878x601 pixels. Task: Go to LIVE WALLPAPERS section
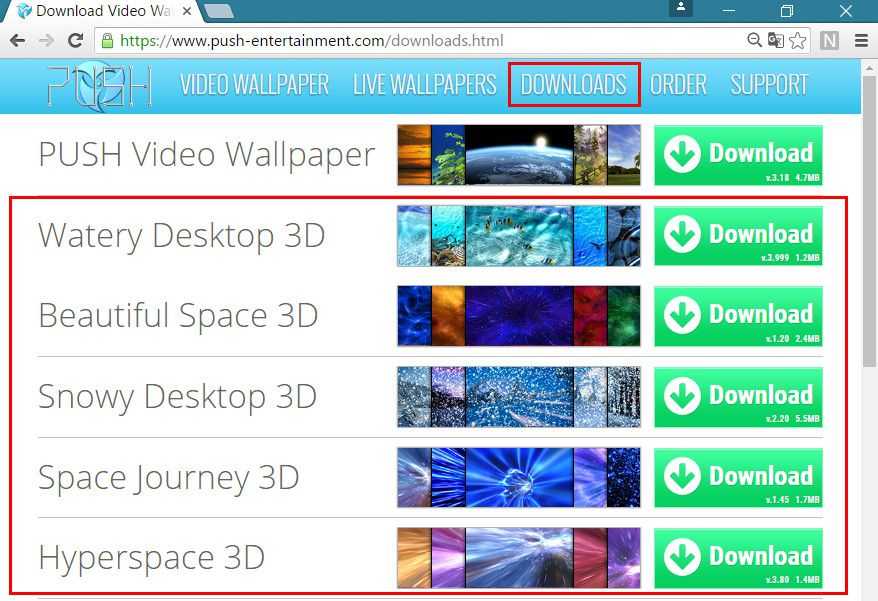[424, 85]
